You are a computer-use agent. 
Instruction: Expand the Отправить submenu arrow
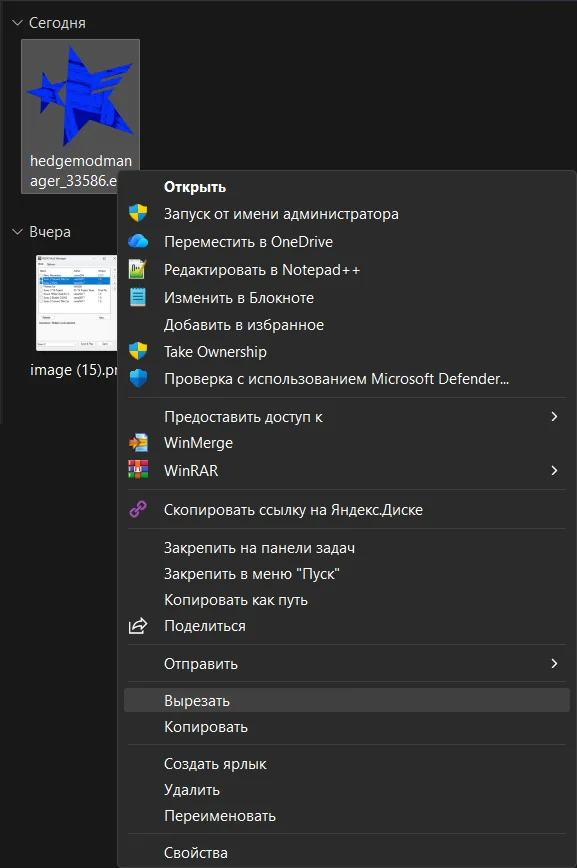(554, 663)
